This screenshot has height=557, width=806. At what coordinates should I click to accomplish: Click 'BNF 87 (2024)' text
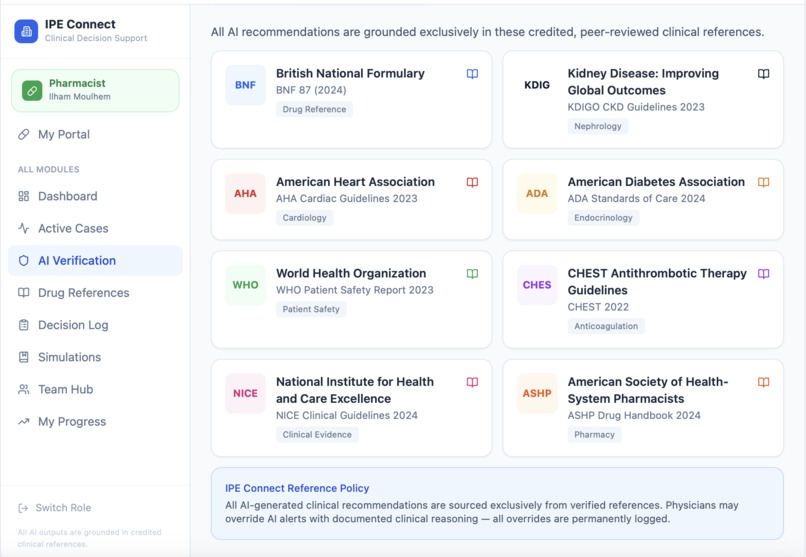click(x=311, y=90)
